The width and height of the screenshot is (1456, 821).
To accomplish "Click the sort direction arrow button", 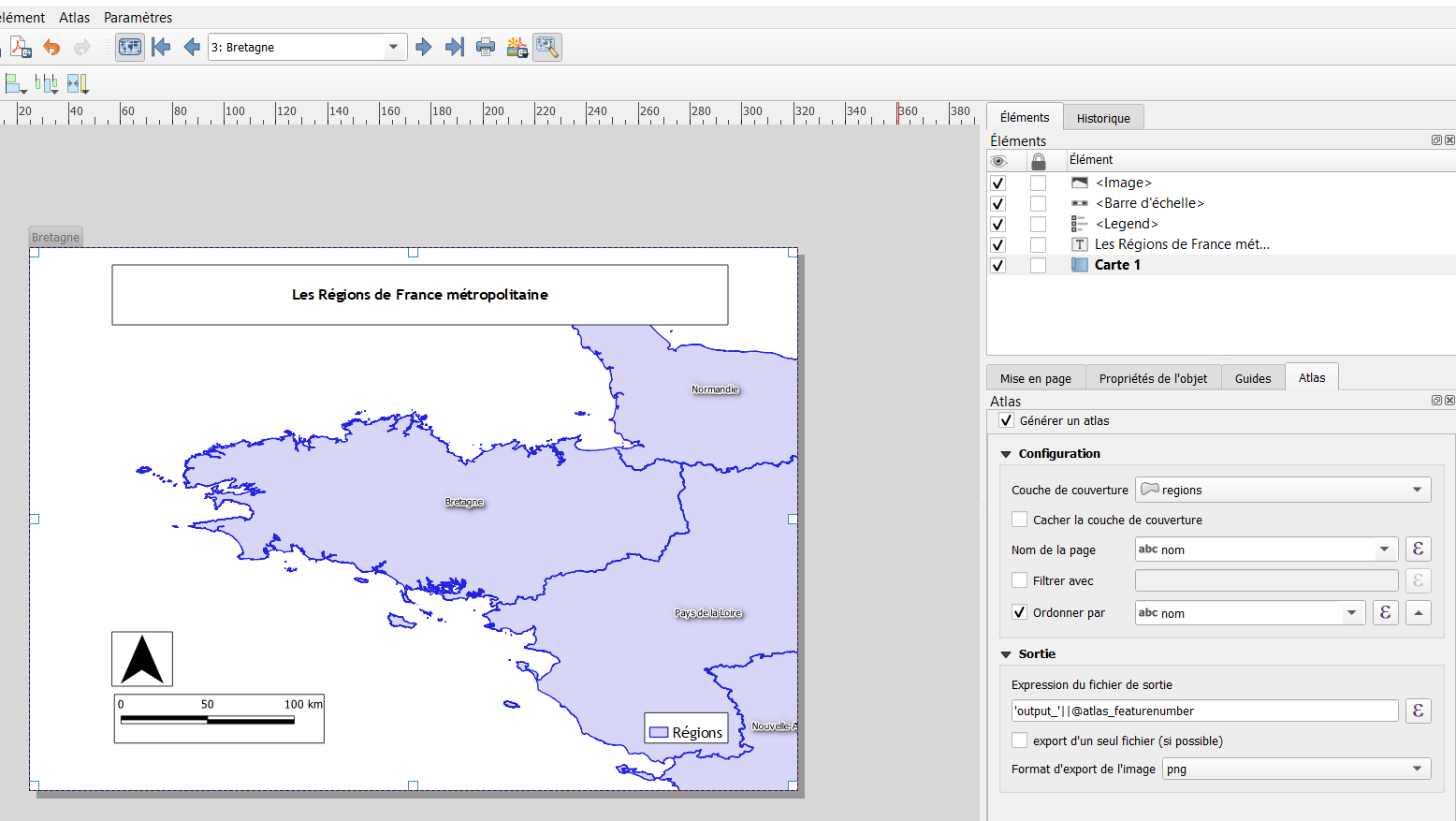I will (1419, 613).
